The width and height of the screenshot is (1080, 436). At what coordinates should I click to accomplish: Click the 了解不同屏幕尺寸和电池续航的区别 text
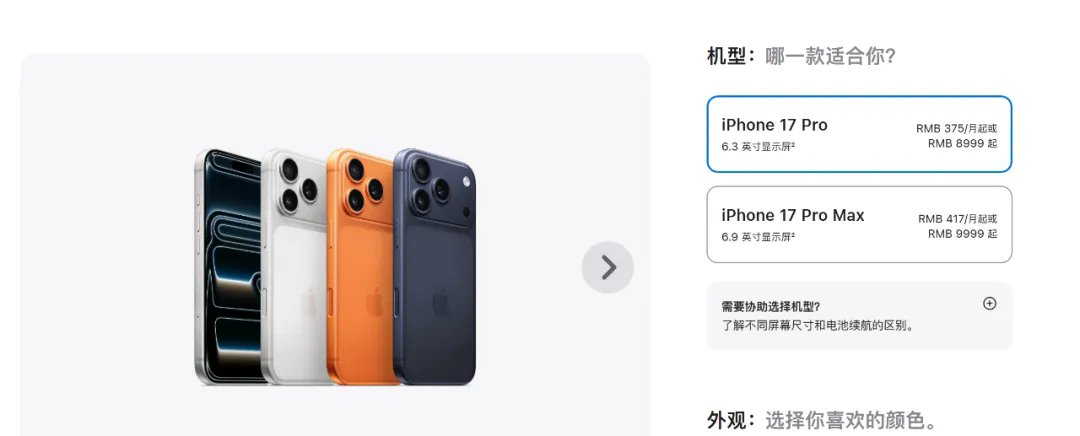[x=818, y=325]
